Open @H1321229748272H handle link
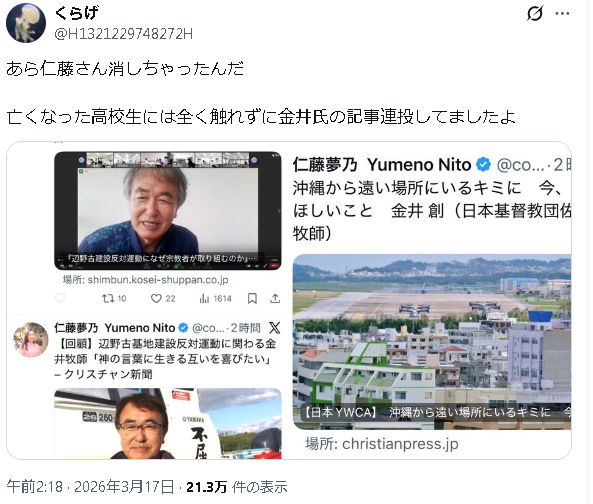593x504 pixels. click(x=124, y=34)
